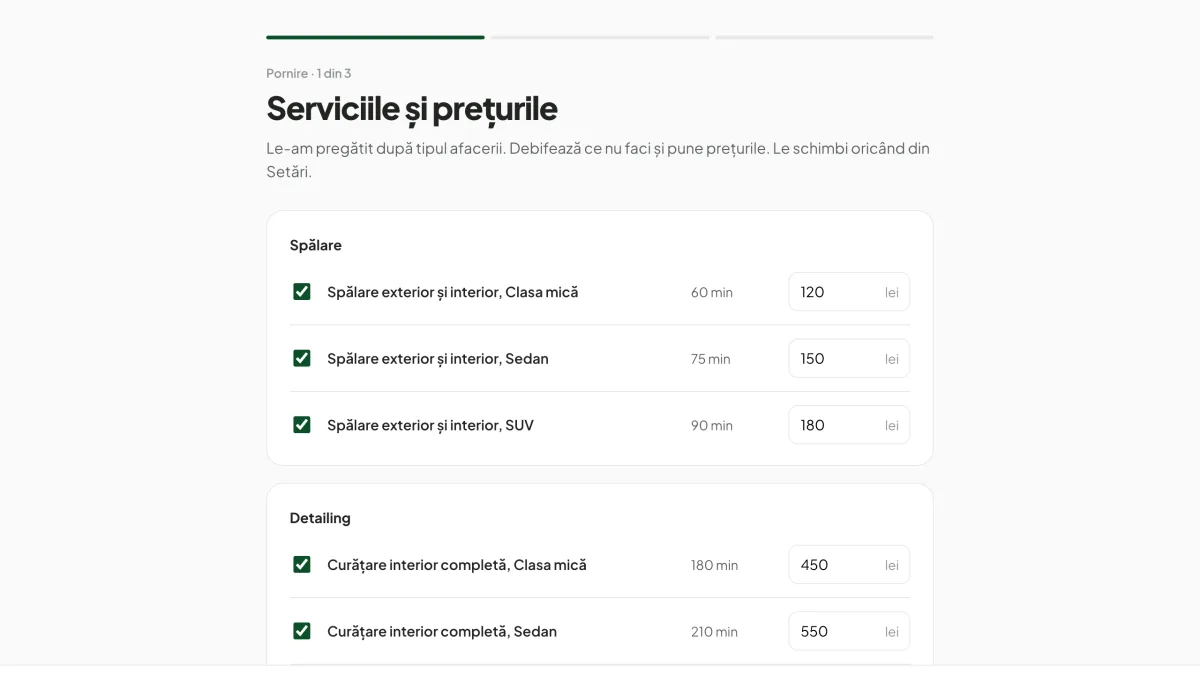
Task: Edit the 120 lei price field
Action: tap(849, 292)
